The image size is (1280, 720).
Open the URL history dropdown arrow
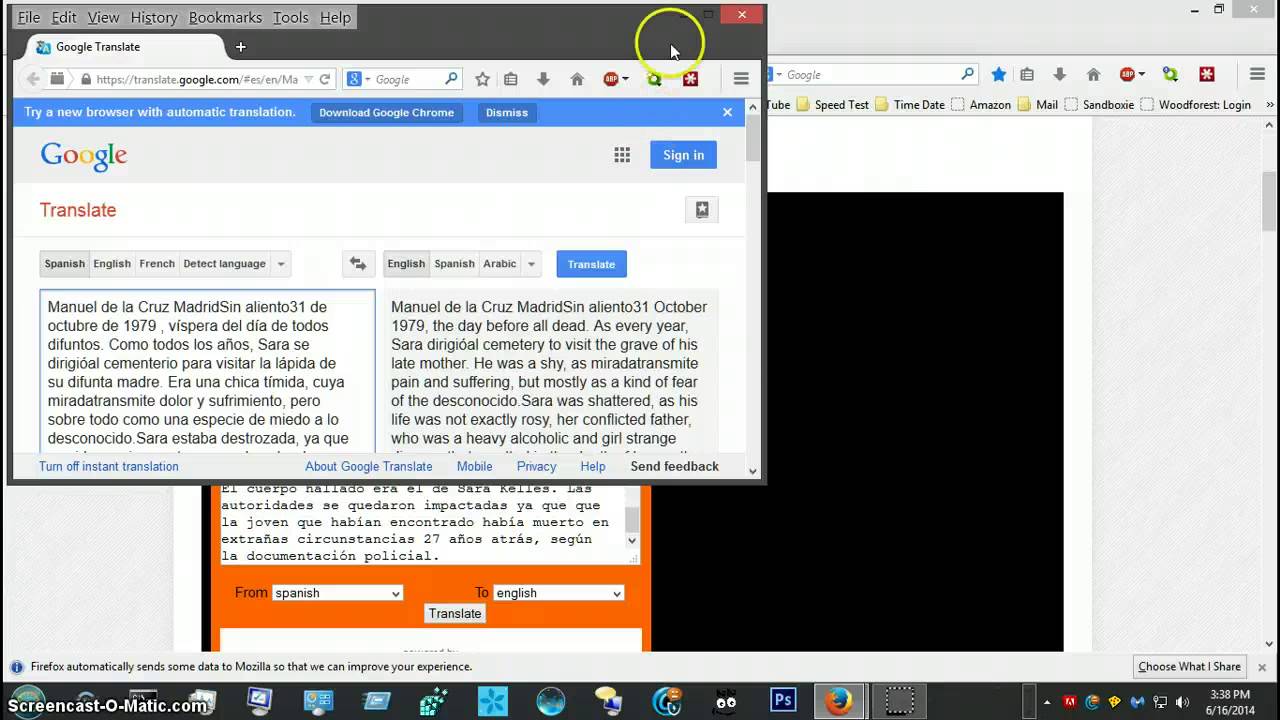tap(308, 79)
